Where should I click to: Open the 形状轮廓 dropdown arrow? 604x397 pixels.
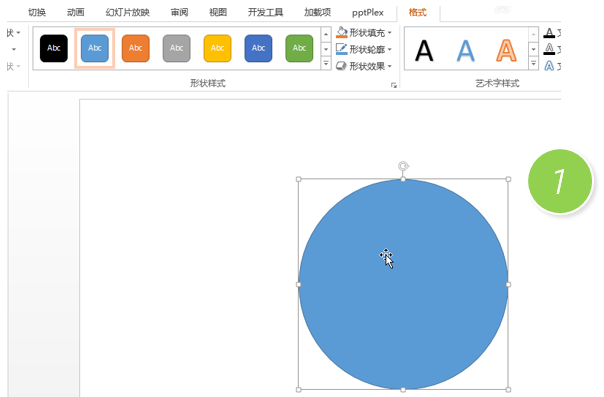tap(389, 49)
